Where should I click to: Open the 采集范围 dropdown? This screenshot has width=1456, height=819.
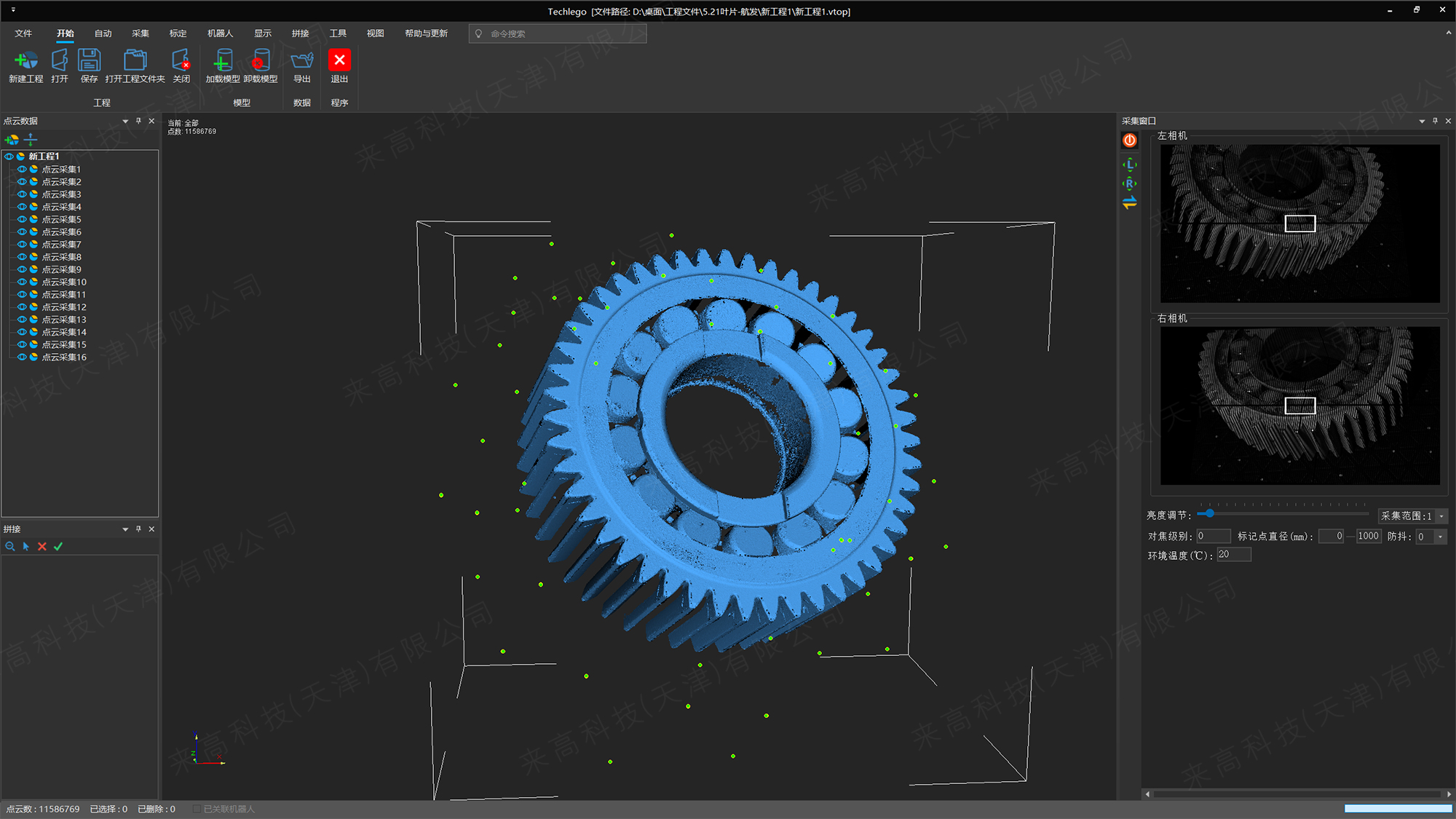pyautogui.click(x=1441, y=516)
